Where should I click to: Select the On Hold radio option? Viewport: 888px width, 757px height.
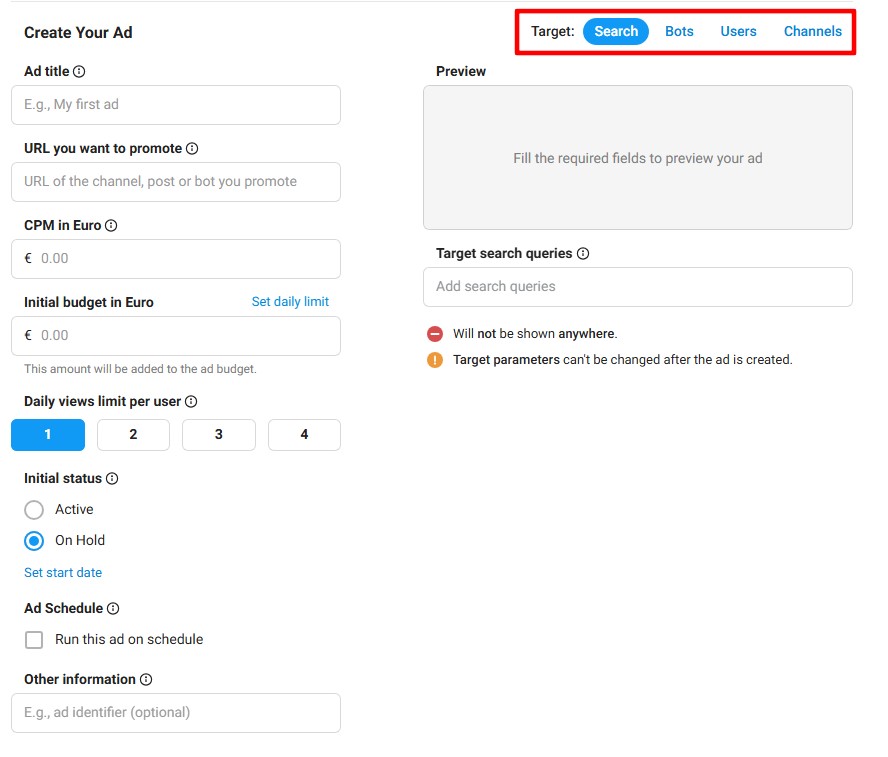[34, 541]
